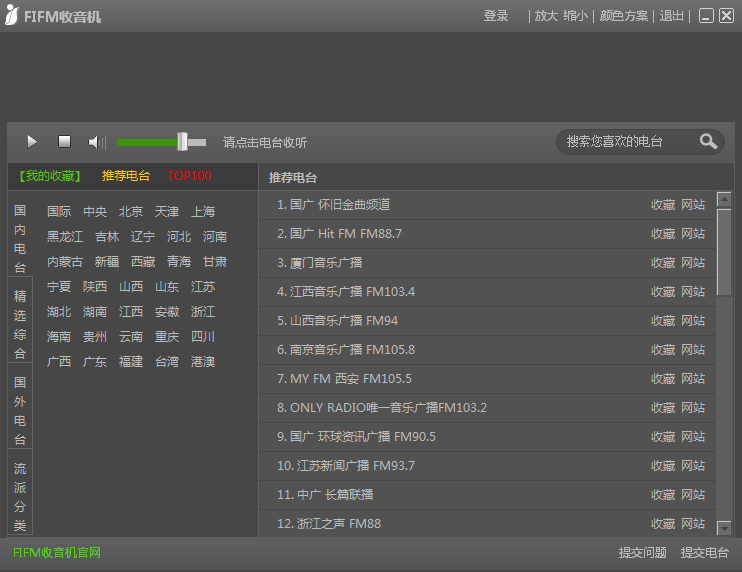The image size is (742, 572).
Task: Click the FIFM logo icon
Action: pyautogui.click(x=11, y=15)
